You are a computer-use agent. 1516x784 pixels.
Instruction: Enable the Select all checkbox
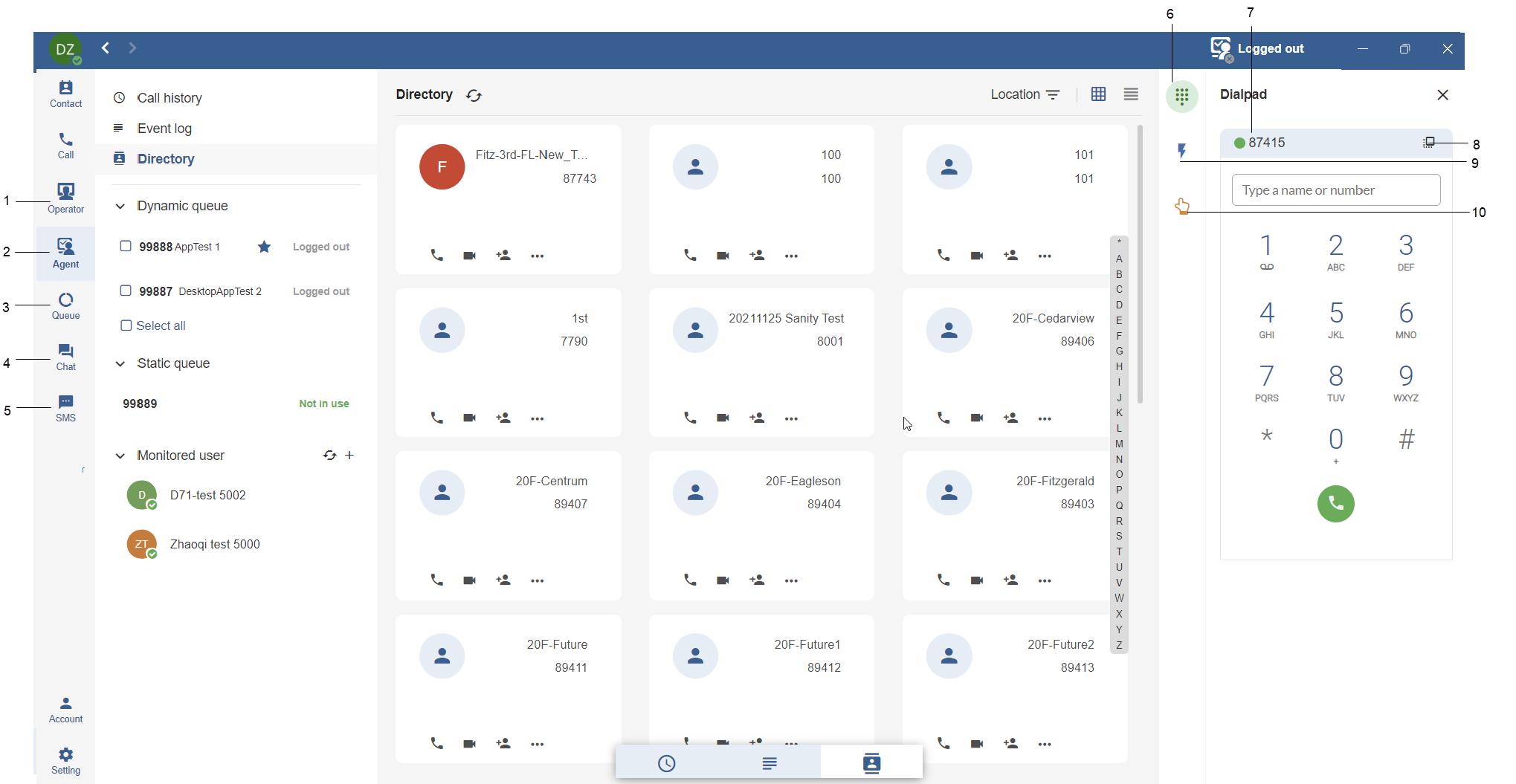click(x=125, y=325)
